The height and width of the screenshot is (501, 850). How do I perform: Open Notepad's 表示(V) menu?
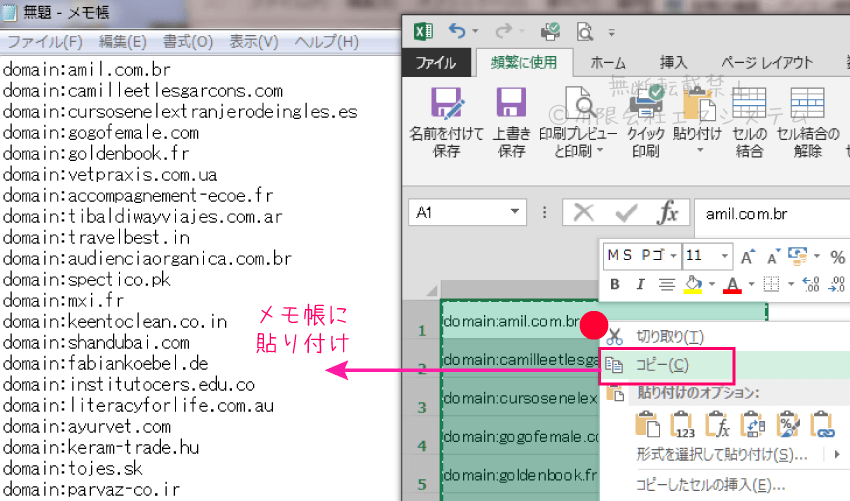[253, 42]
